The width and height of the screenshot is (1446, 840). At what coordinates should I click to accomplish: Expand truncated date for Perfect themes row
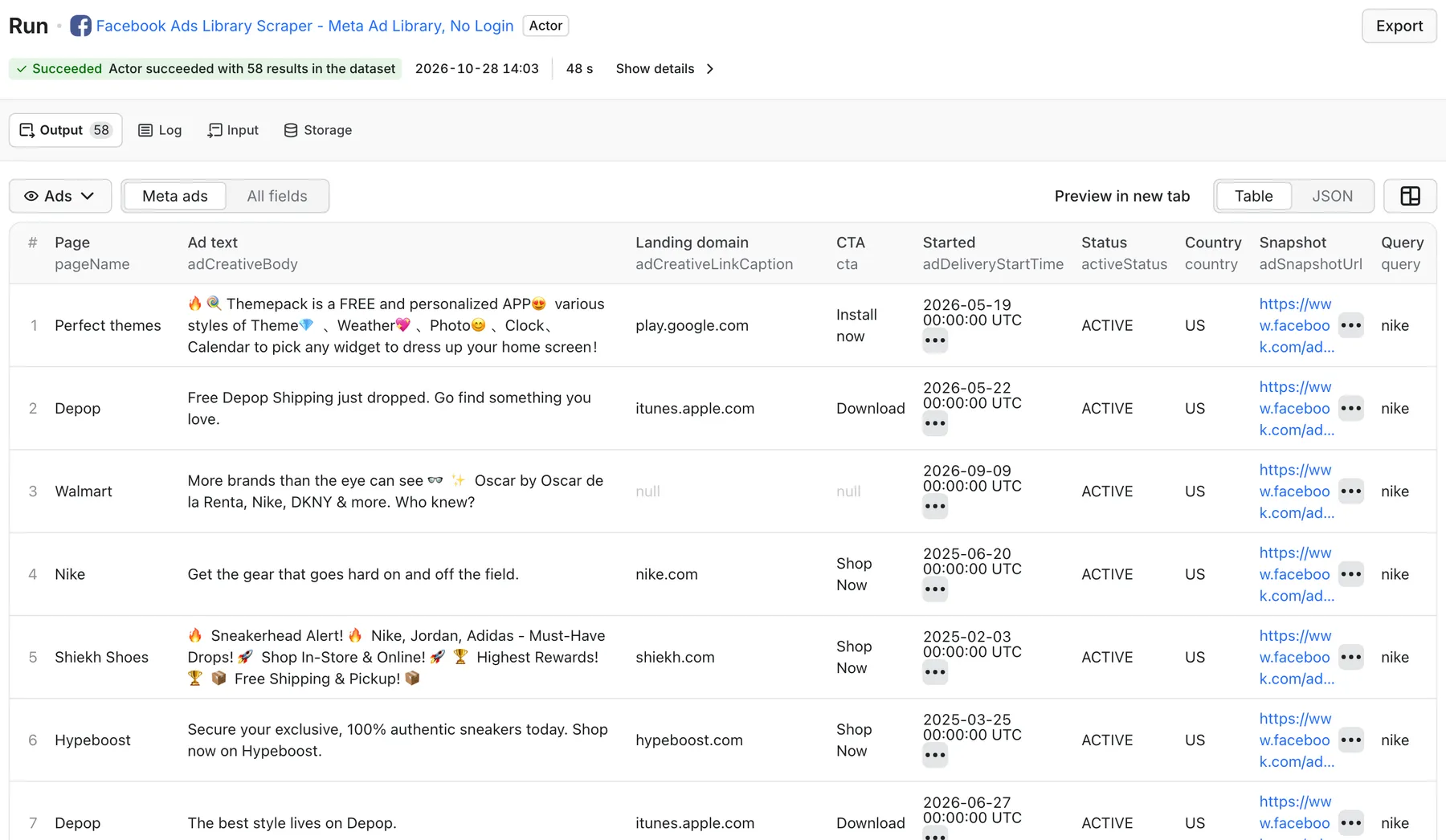935,340
